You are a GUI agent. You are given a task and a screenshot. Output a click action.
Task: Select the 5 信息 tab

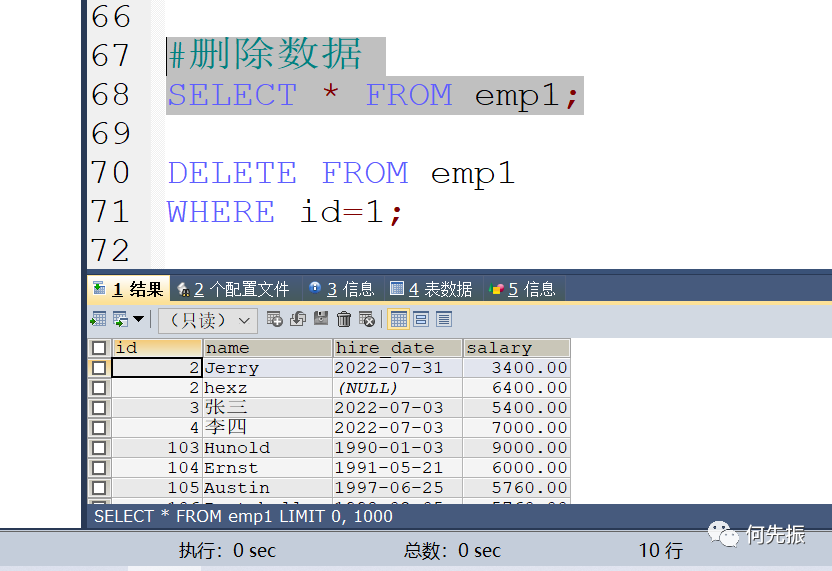point(524,289)
